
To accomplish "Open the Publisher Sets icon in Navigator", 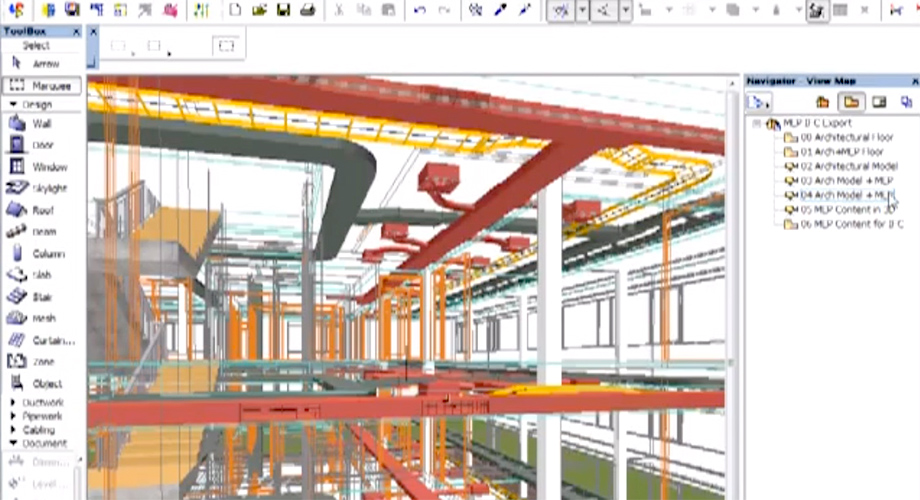I will (x=907, y=102).
